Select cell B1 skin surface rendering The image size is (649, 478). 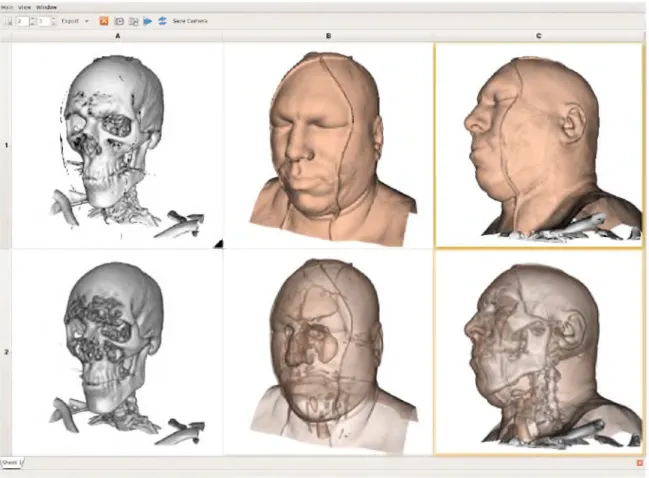click(329, 145)
